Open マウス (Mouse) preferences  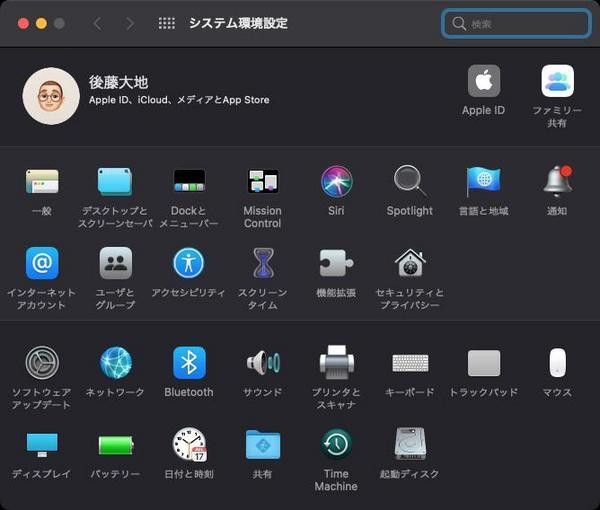click(558, 363)
